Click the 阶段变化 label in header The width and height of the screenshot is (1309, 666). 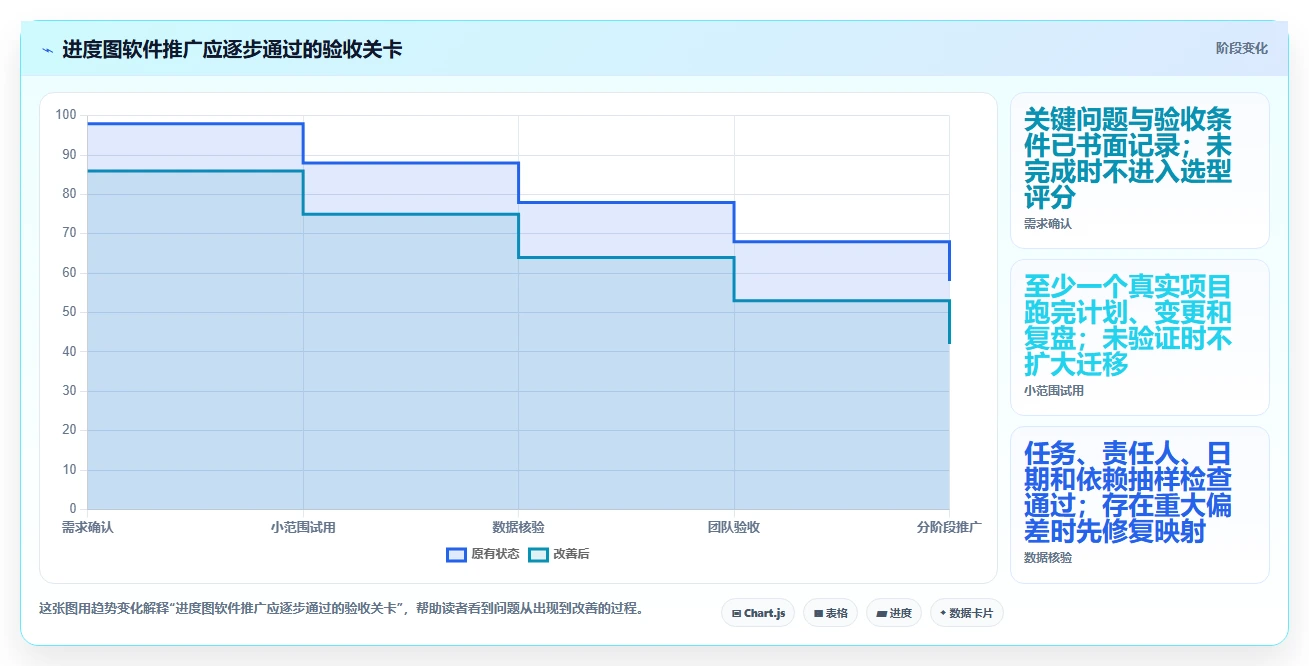(x=1242, y=48)
